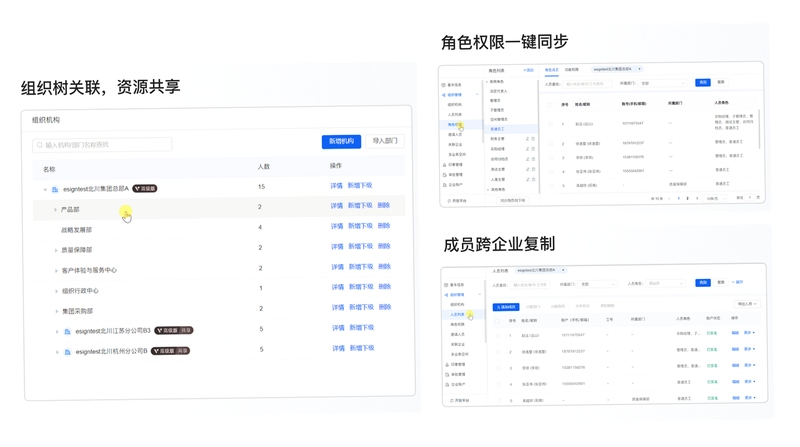Image resolution: width=800 pixels, height=447 pixels.
Task: Click edit icon for 财务主管 role
Action: [528, 139]
